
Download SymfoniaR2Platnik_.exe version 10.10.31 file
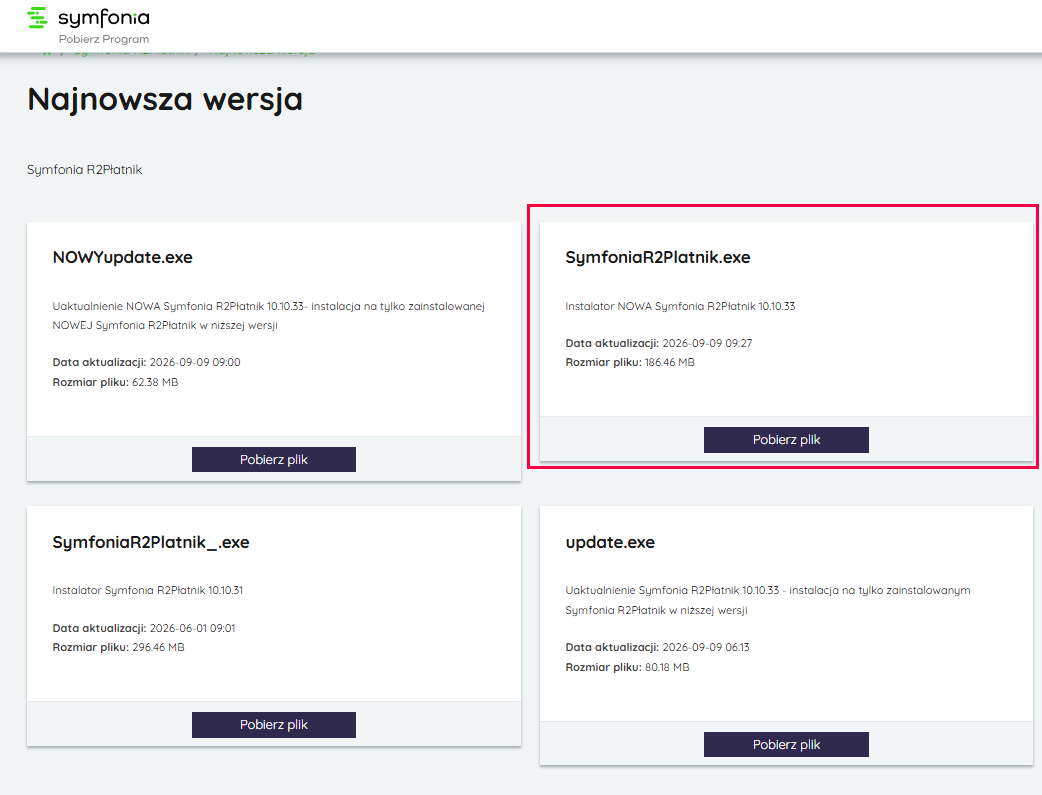click(274, 725)
